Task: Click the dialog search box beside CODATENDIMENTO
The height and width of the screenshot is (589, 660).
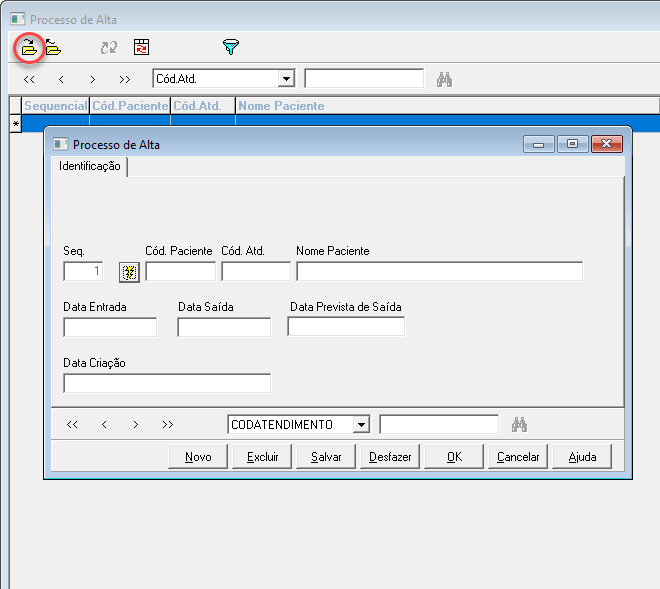Action: 439,424
